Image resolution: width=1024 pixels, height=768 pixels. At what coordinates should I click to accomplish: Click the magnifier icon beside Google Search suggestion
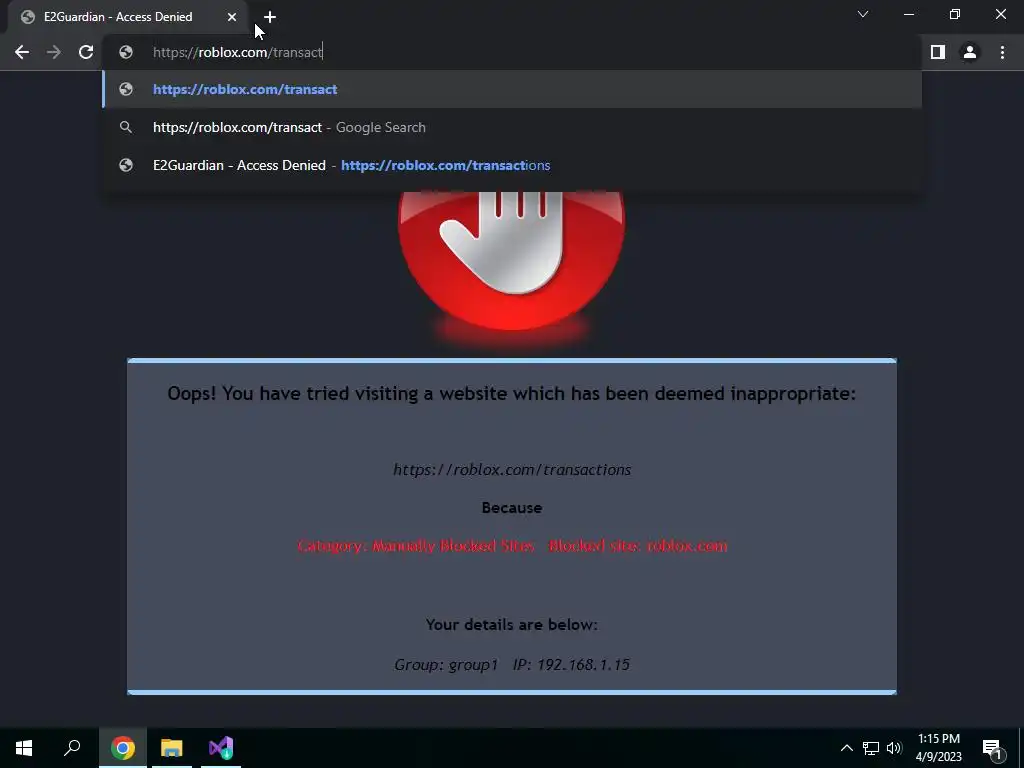[x=126, y=127]
